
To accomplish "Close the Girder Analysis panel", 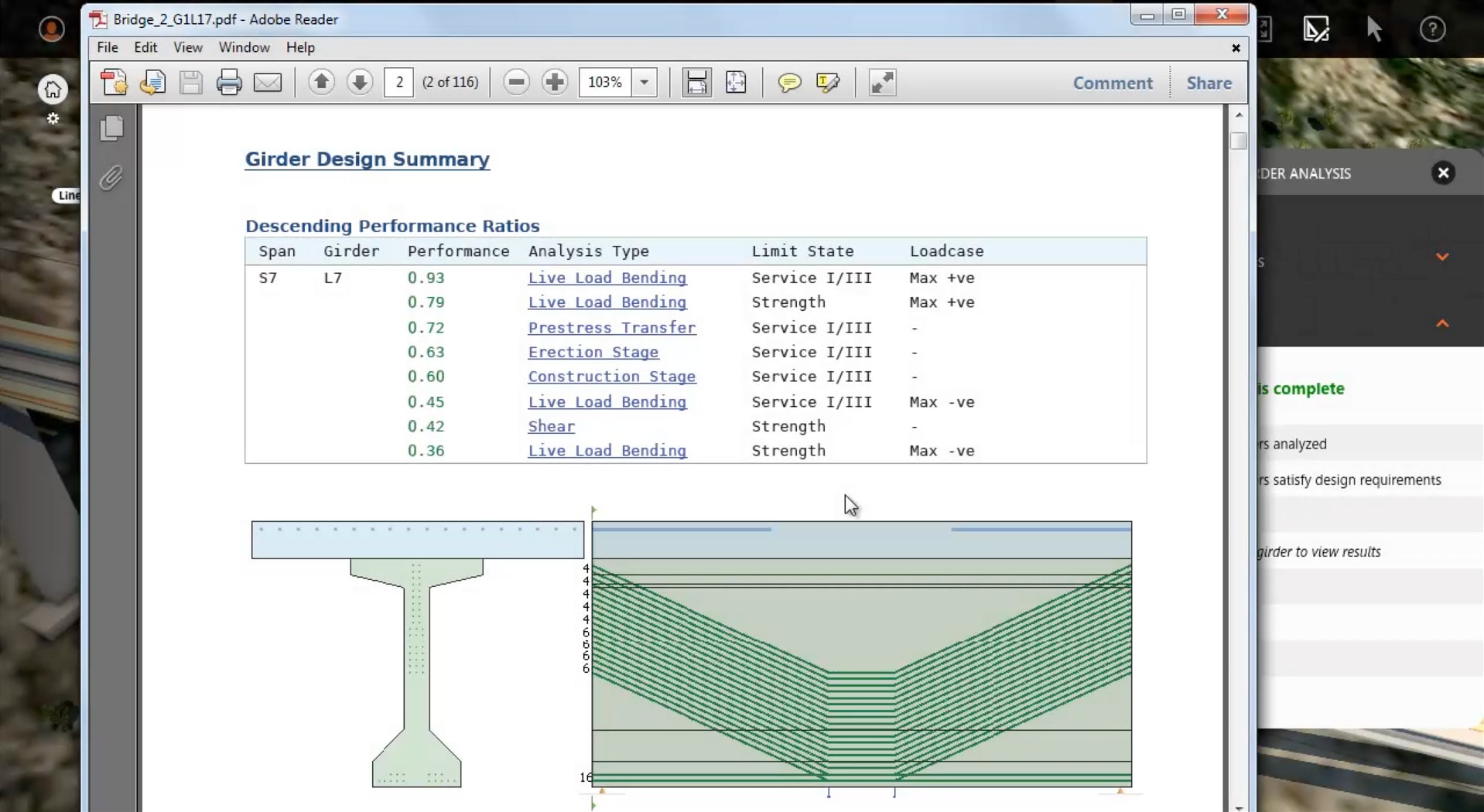I will 1442,173.
